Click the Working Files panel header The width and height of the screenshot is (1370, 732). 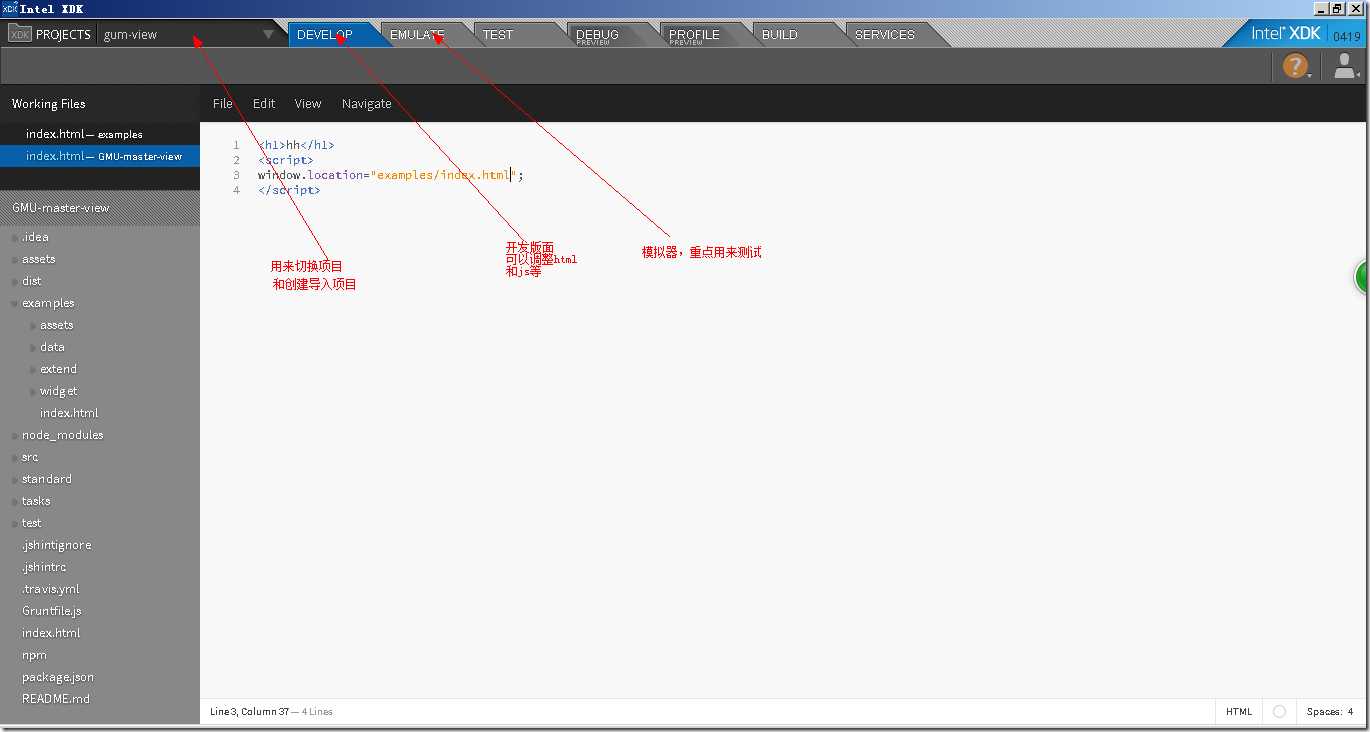tap(49, 104)
